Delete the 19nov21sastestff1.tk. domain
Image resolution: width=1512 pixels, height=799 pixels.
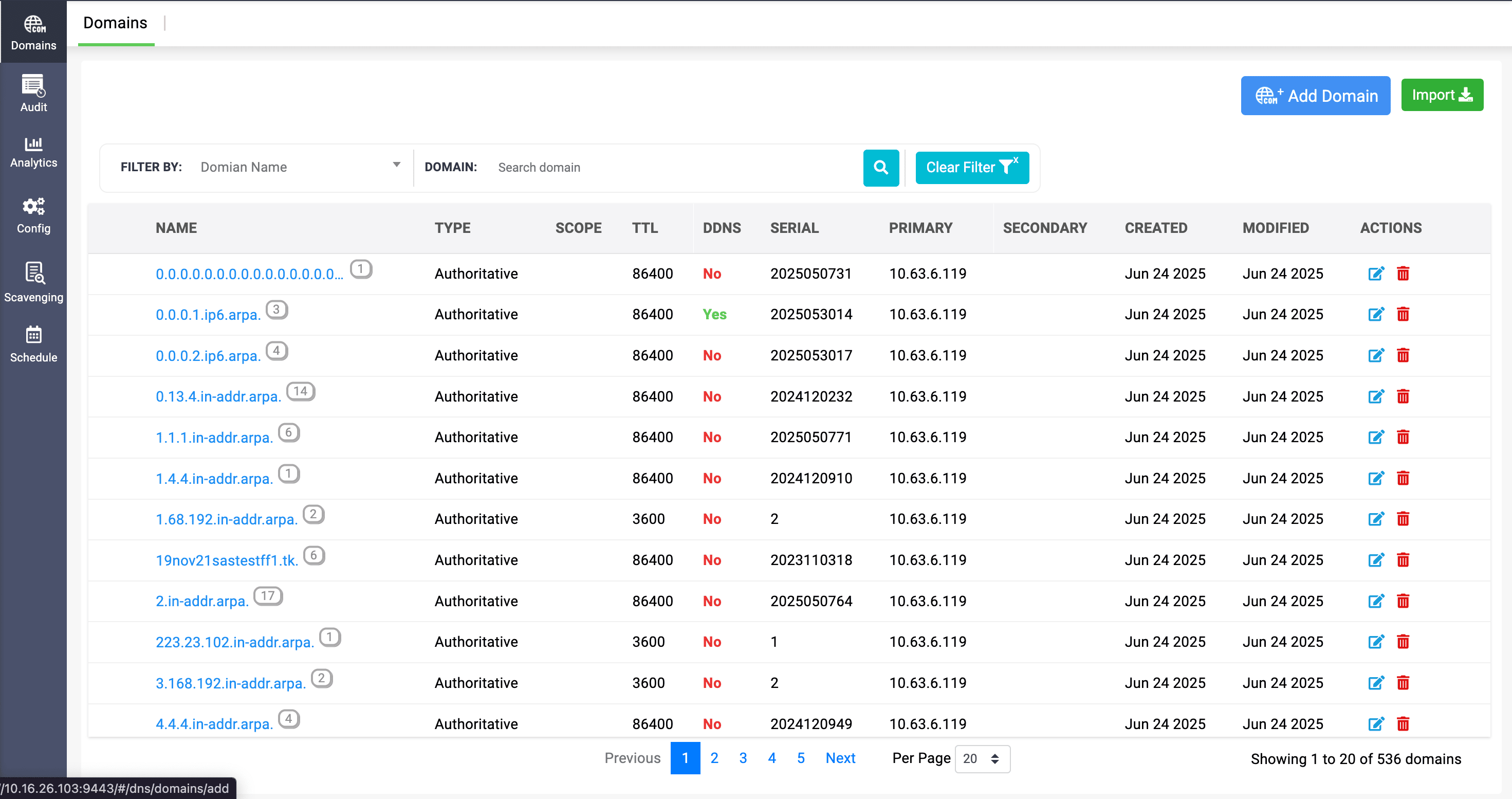(1403, 560)
